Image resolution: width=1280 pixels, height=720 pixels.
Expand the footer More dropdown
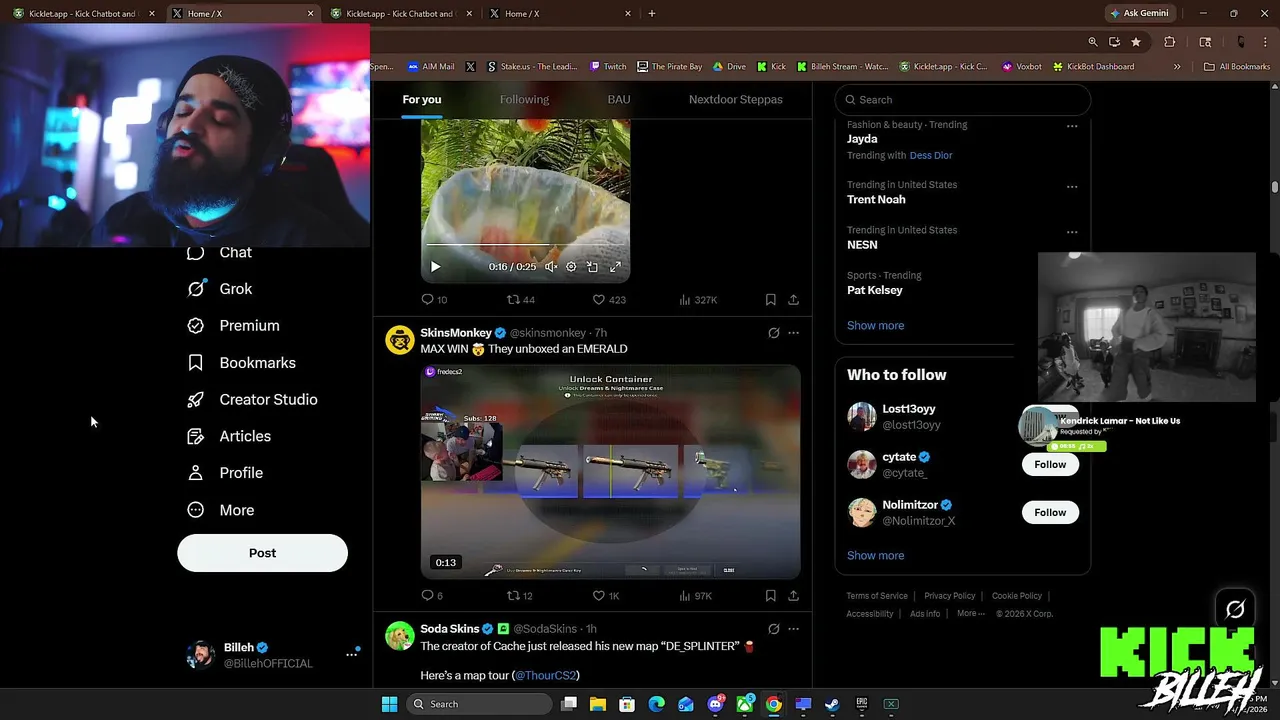[970, 614]
